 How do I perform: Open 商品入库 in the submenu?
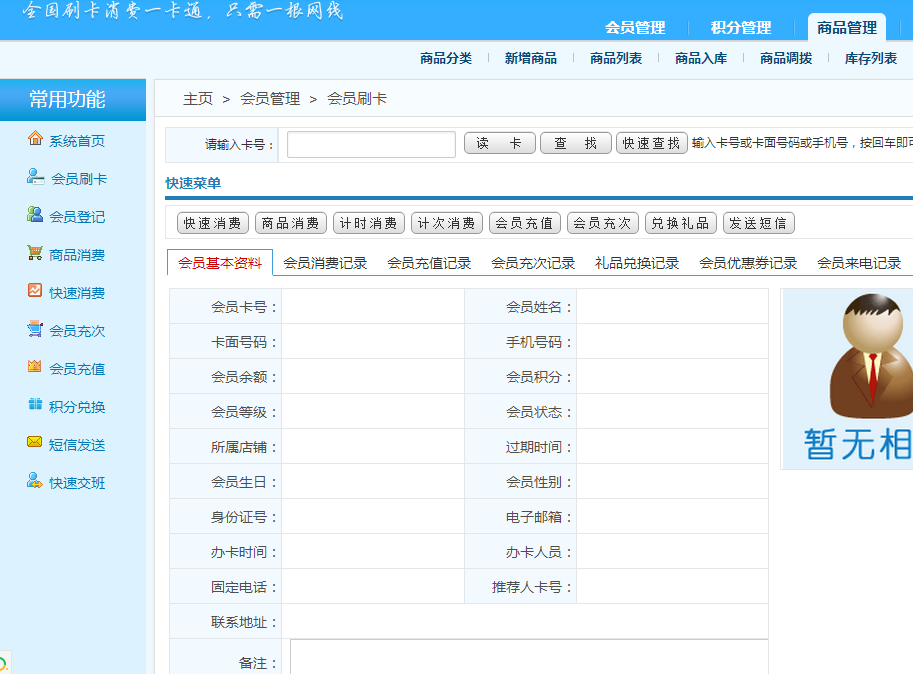tap(701, 59)
